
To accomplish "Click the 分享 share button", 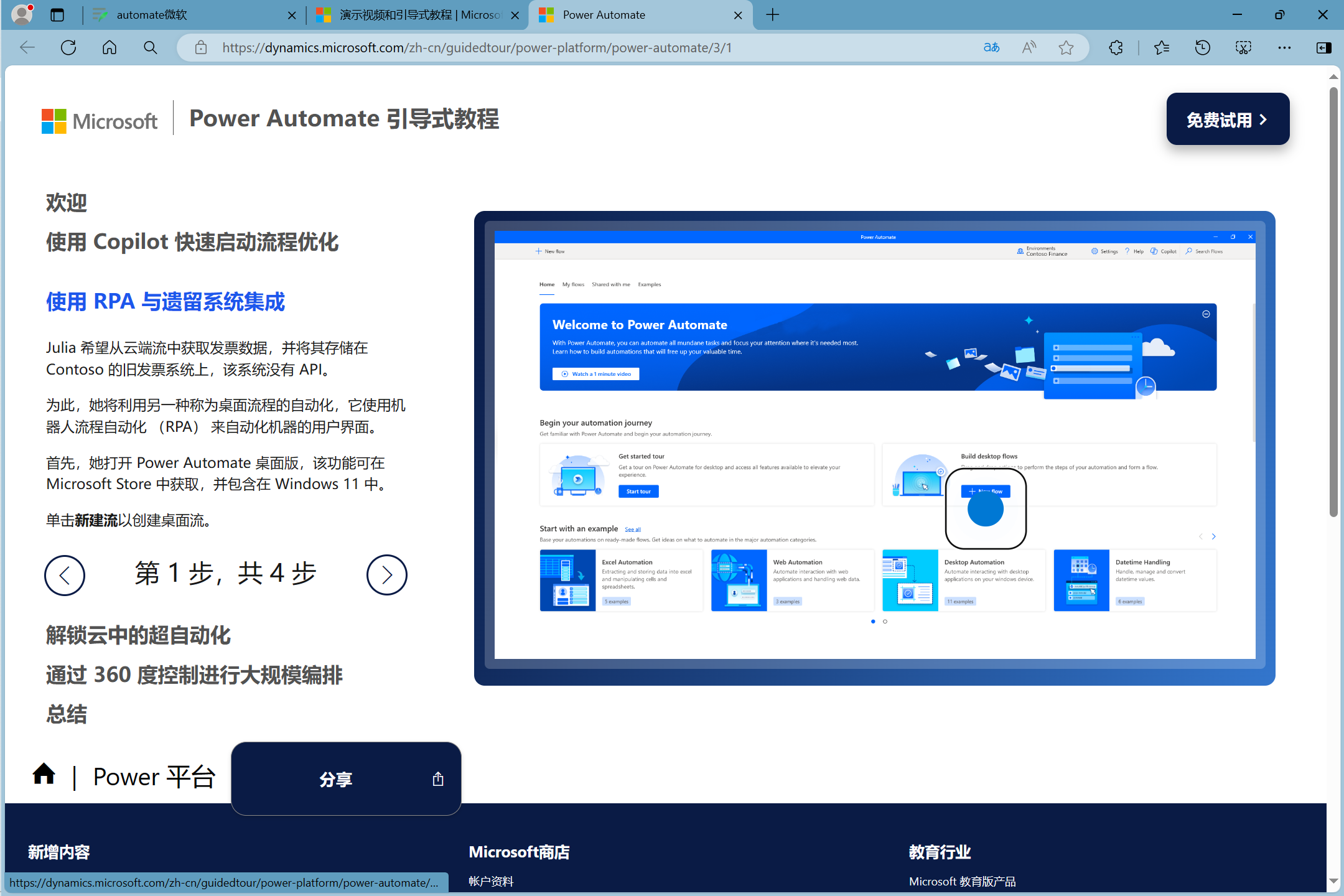I will (x=346, y=778).
